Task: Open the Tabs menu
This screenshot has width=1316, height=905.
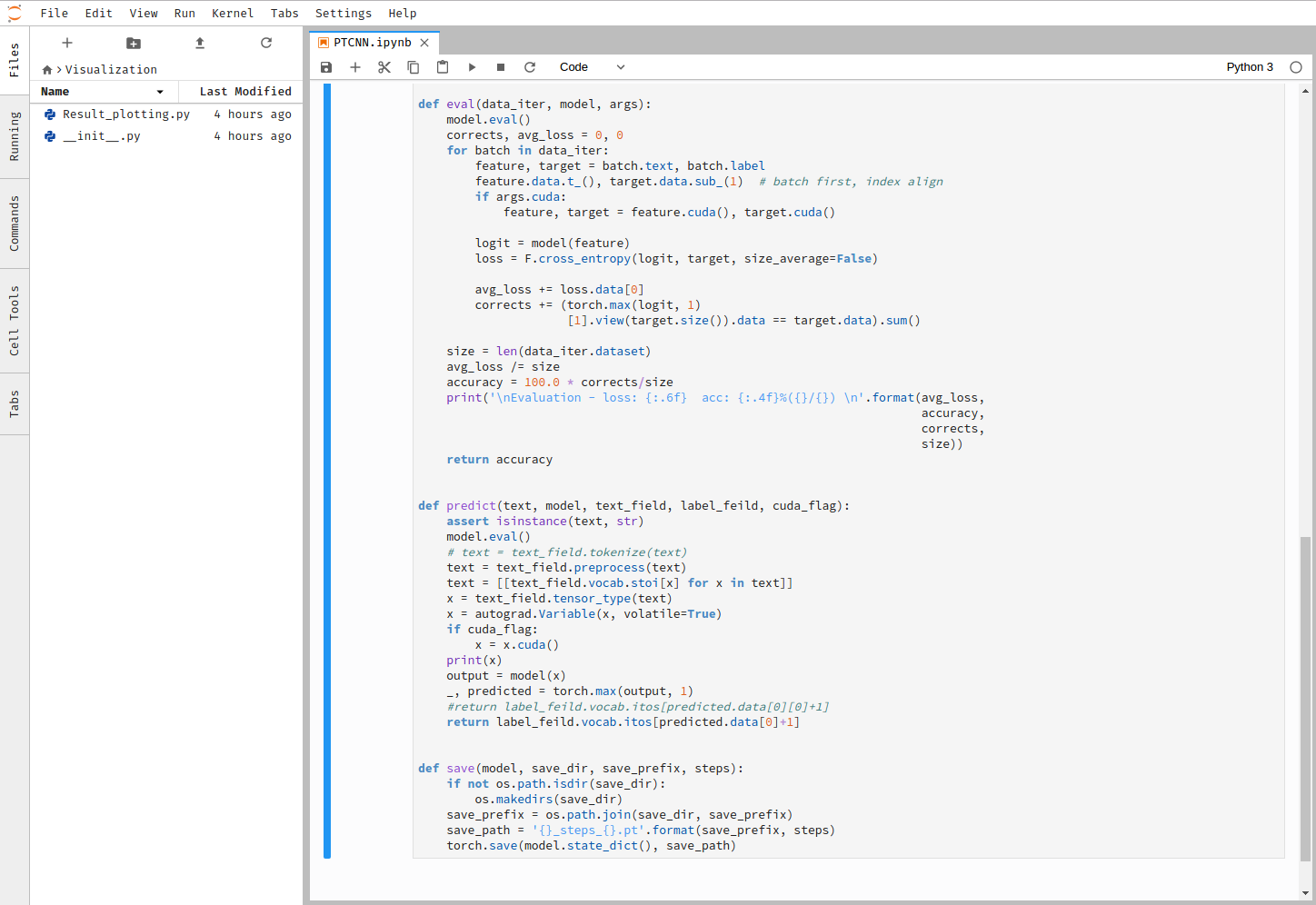Action: 284,14
